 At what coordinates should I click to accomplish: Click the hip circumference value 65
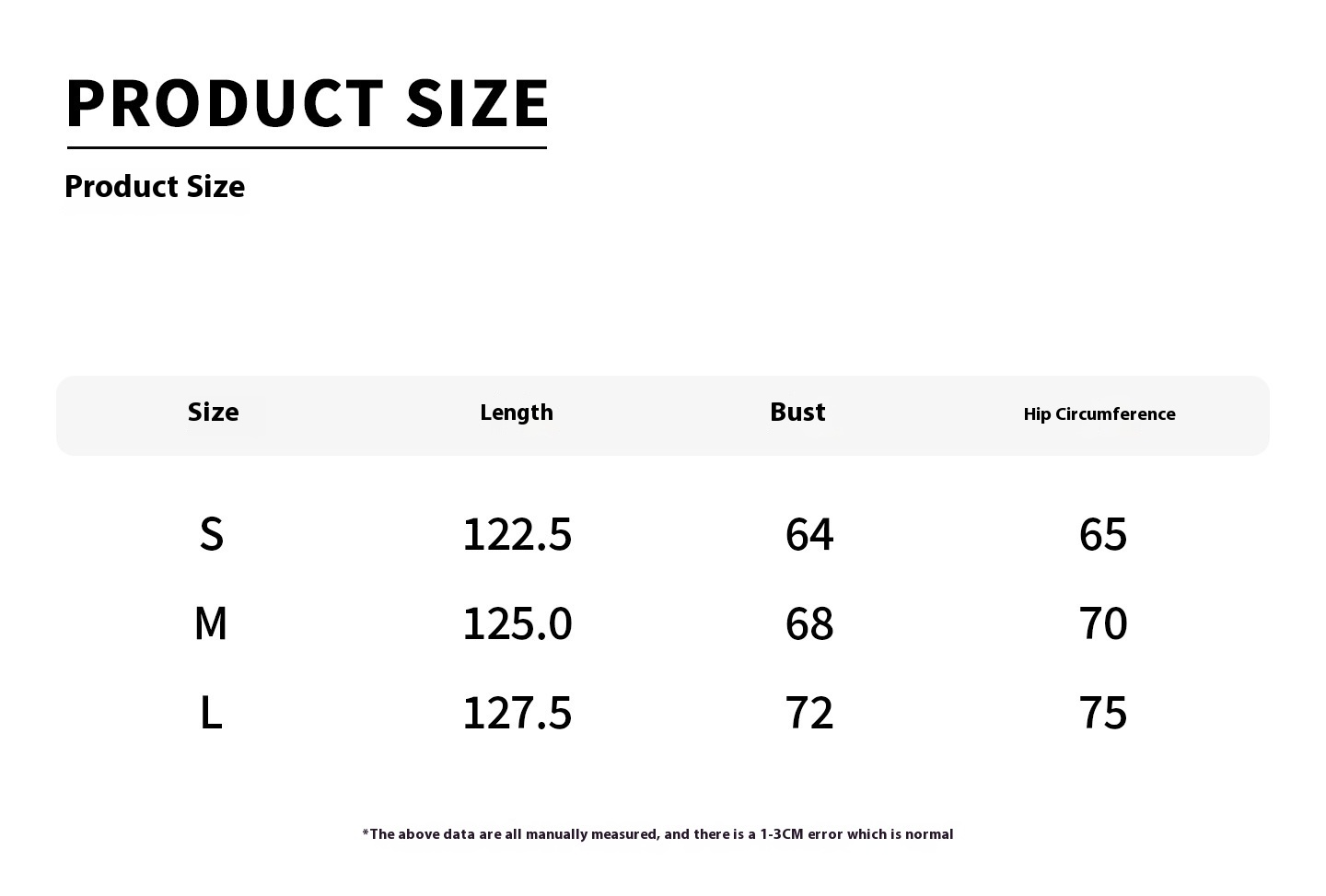pos(1102,534)
